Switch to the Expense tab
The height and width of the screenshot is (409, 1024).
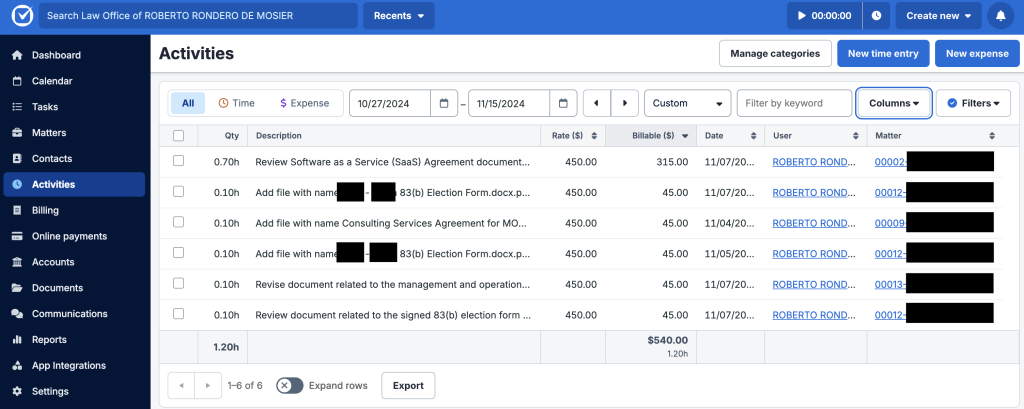(304, 103)
